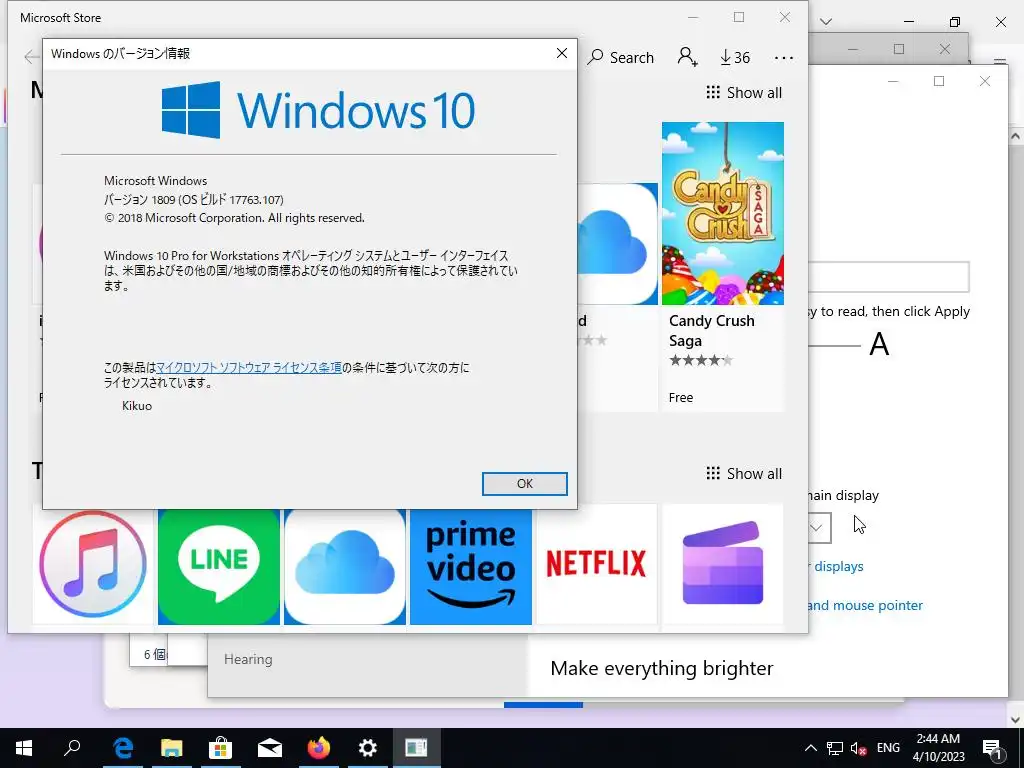
Task: Open the Candy Crush Saga app tile
Action: pos(722,266)
